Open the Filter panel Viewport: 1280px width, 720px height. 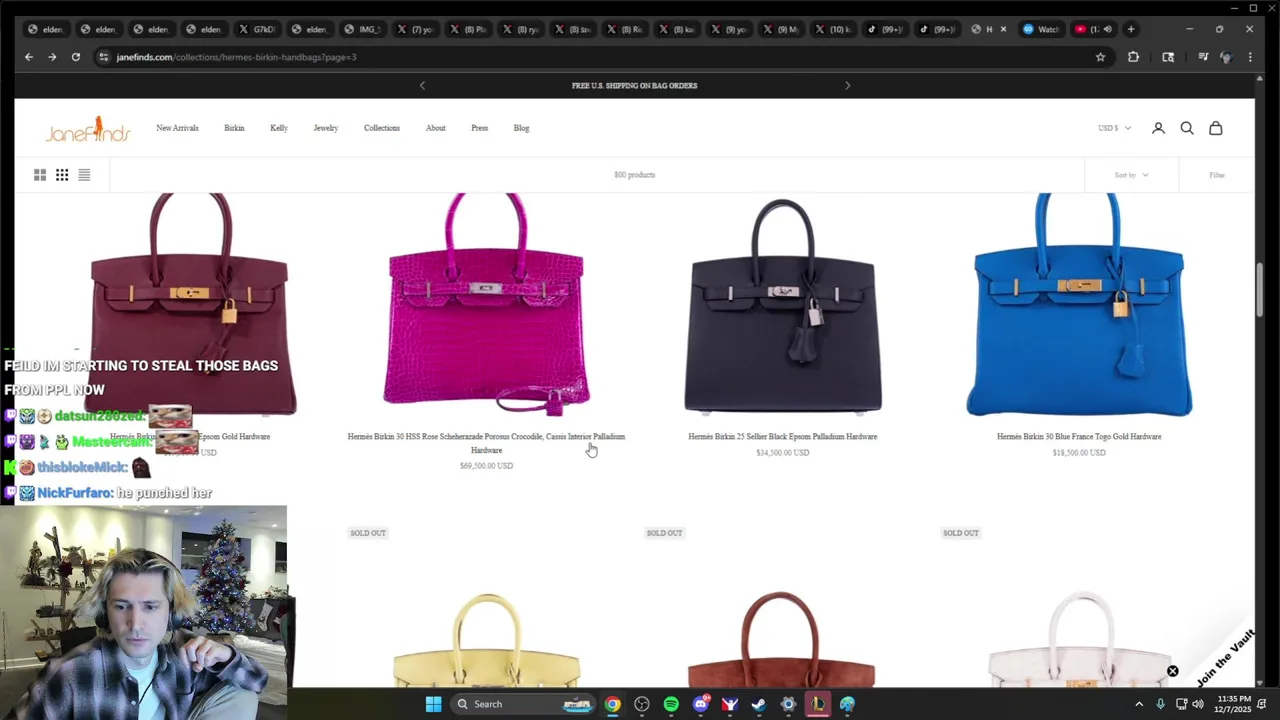tap(1217, 175)
